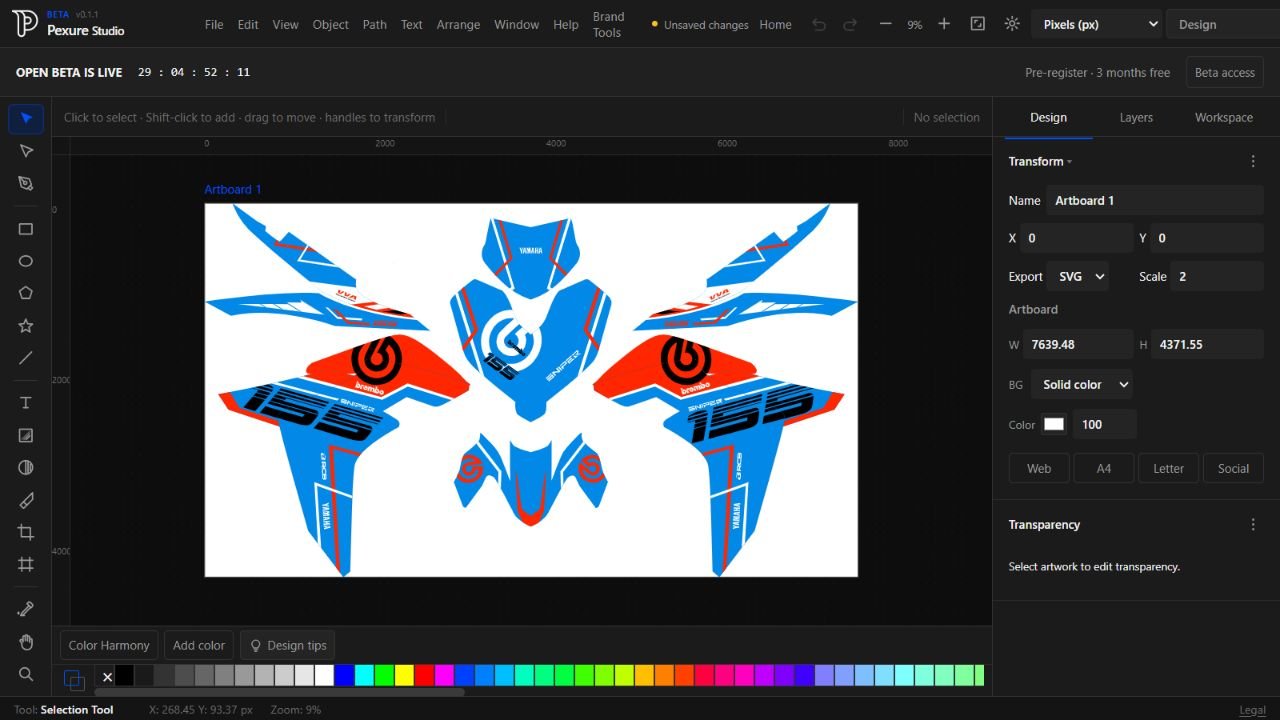Click the artboard width W field
The image size is (1280, 720).
1078,344
